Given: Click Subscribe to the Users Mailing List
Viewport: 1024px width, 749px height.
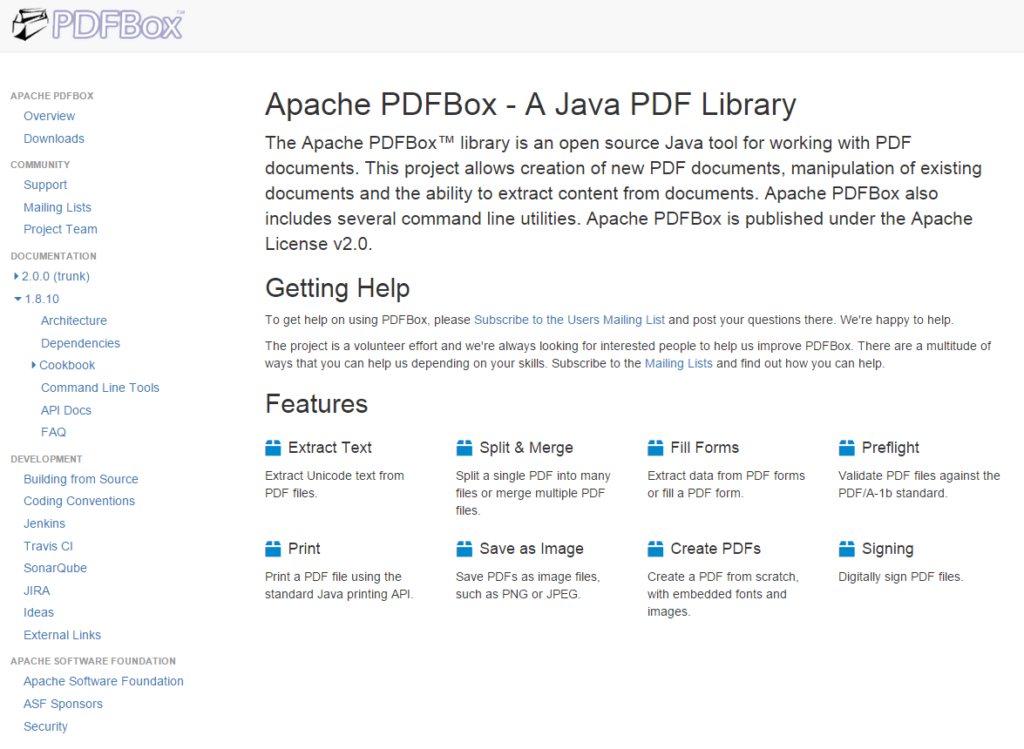Looking at the screenshot, I should [x=569, y=320].
